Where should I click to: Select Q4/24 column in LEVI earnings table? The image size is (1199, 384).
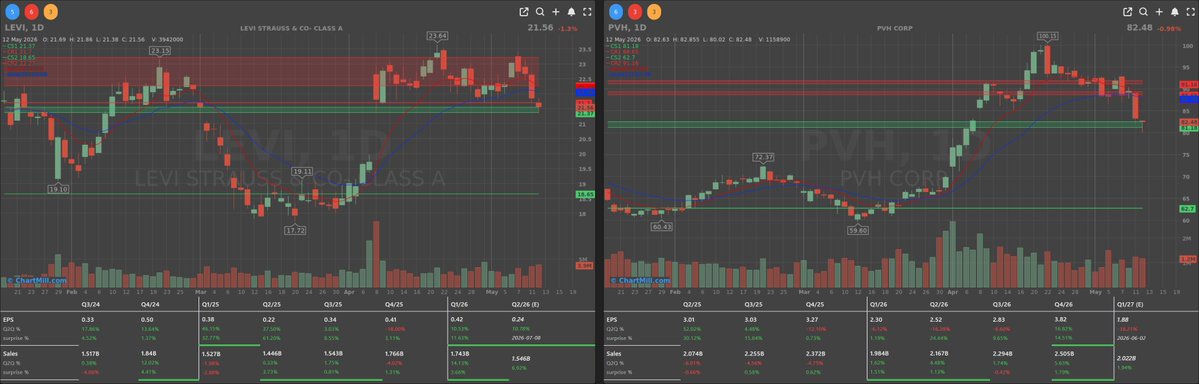pyautogui.click(x=149, y=304)
